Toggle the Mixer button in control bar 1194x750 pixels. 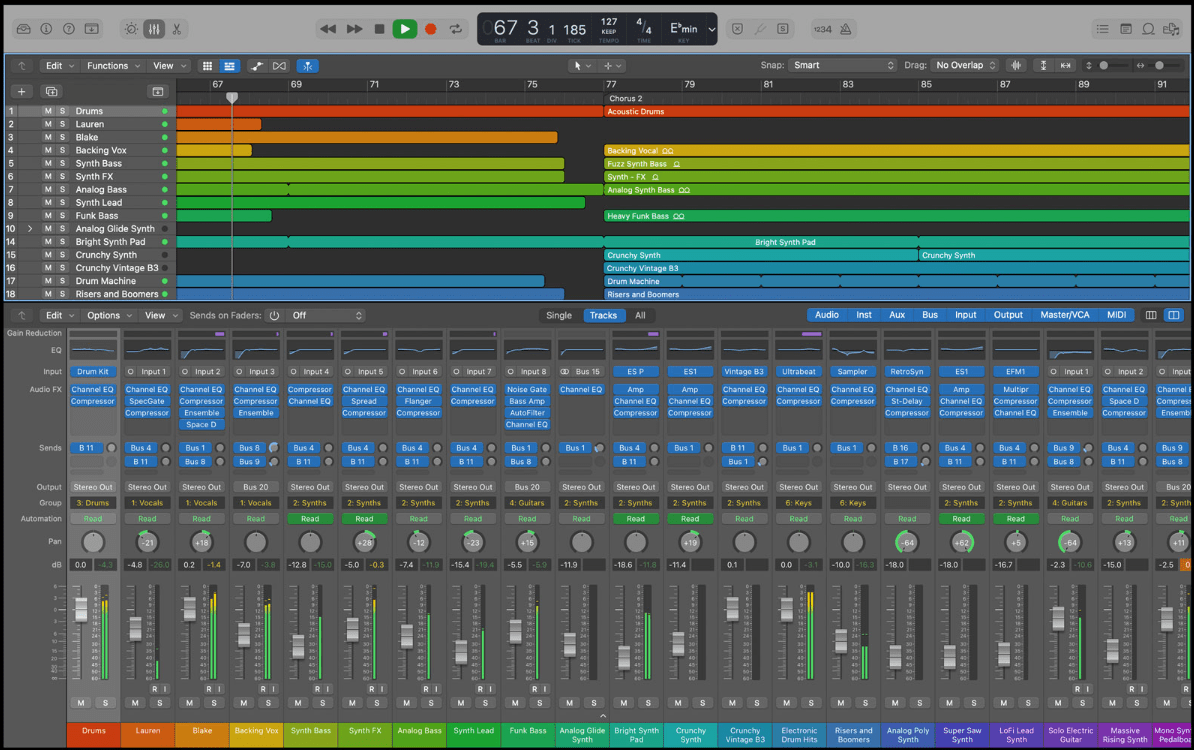tap(154, 29)
